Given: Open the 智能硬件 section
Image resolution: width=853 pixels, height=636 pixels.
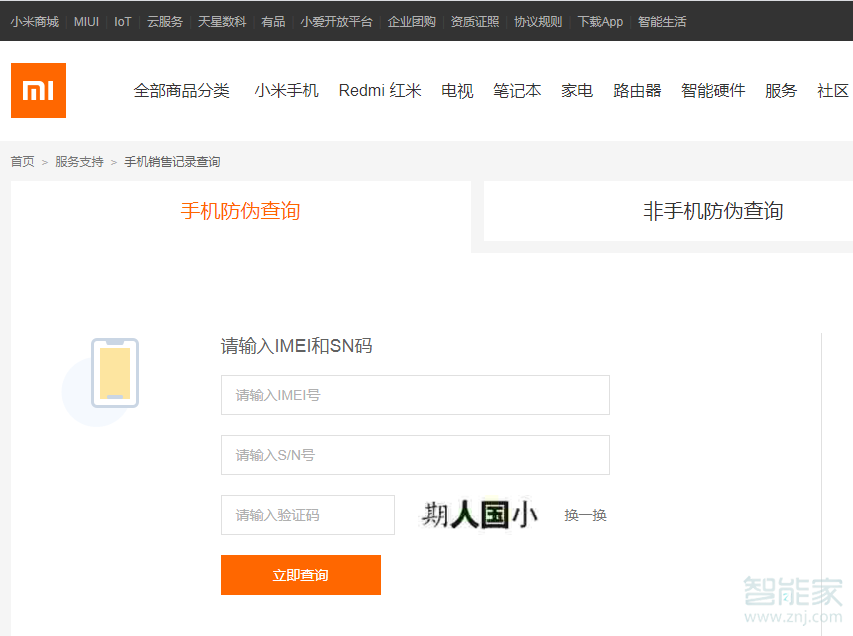Looking at the screenshot, I should [713, 89].
